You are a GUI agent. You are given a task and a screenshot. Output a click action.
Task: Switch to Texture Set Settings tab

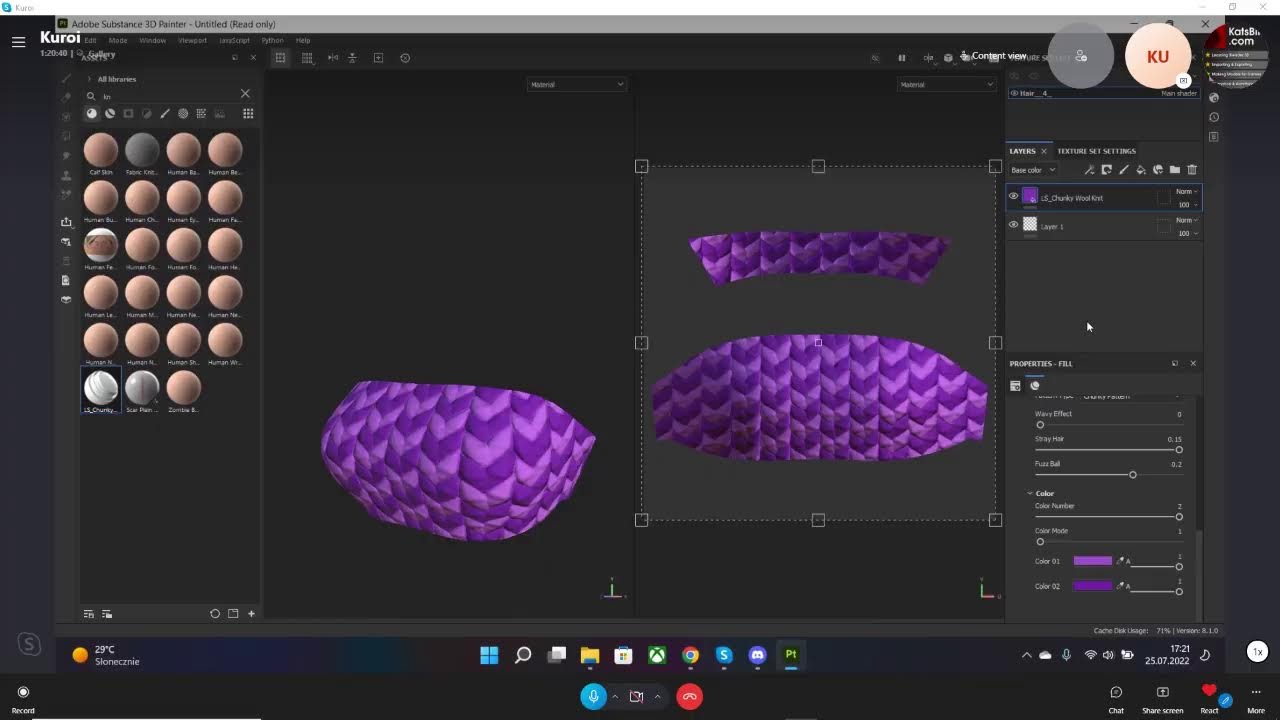[1096, 151]
